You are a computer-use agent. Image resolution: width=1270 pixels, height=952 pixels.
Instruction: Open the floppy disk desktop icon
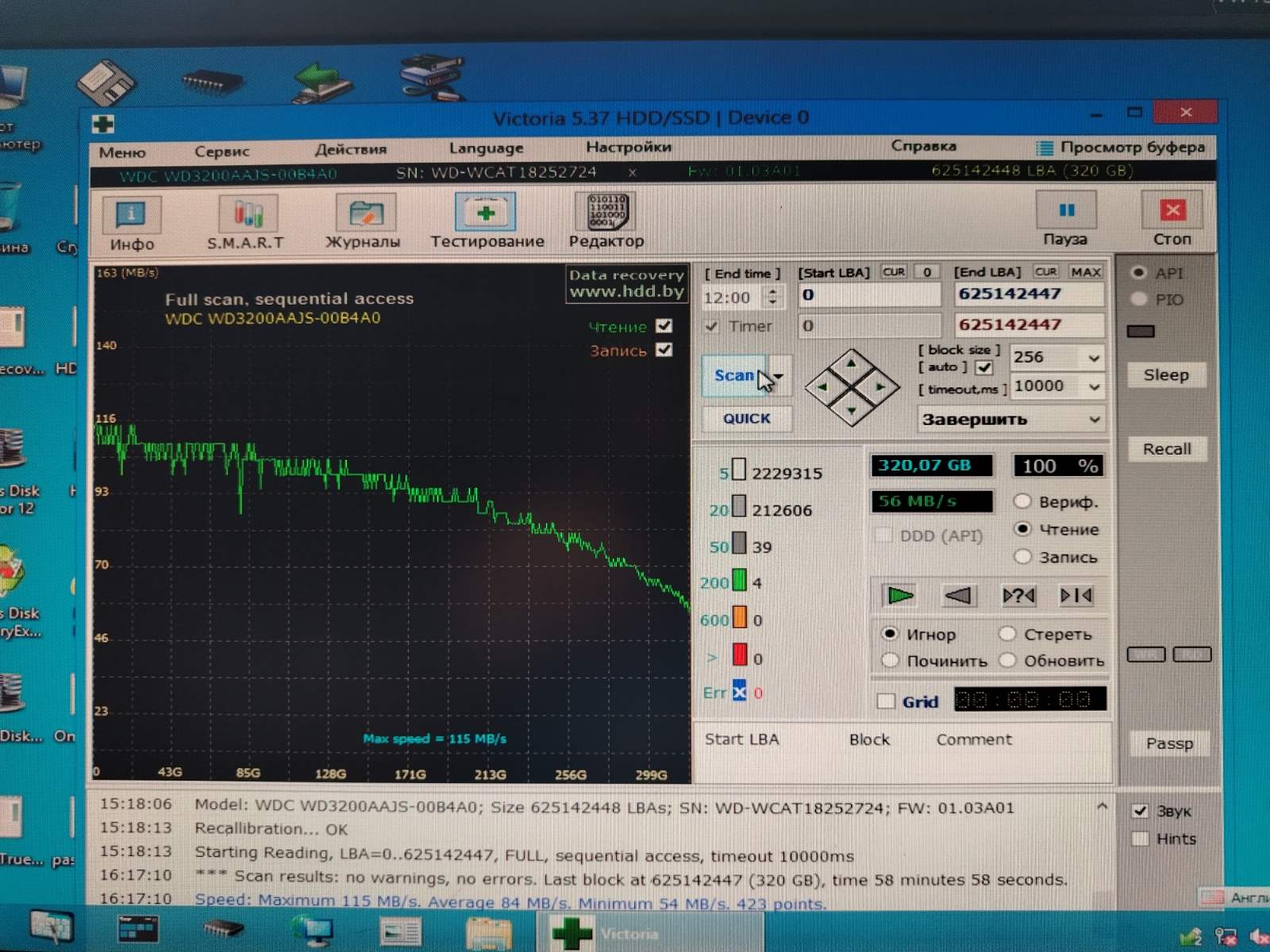pyautogui.click(x=107, y=82)
